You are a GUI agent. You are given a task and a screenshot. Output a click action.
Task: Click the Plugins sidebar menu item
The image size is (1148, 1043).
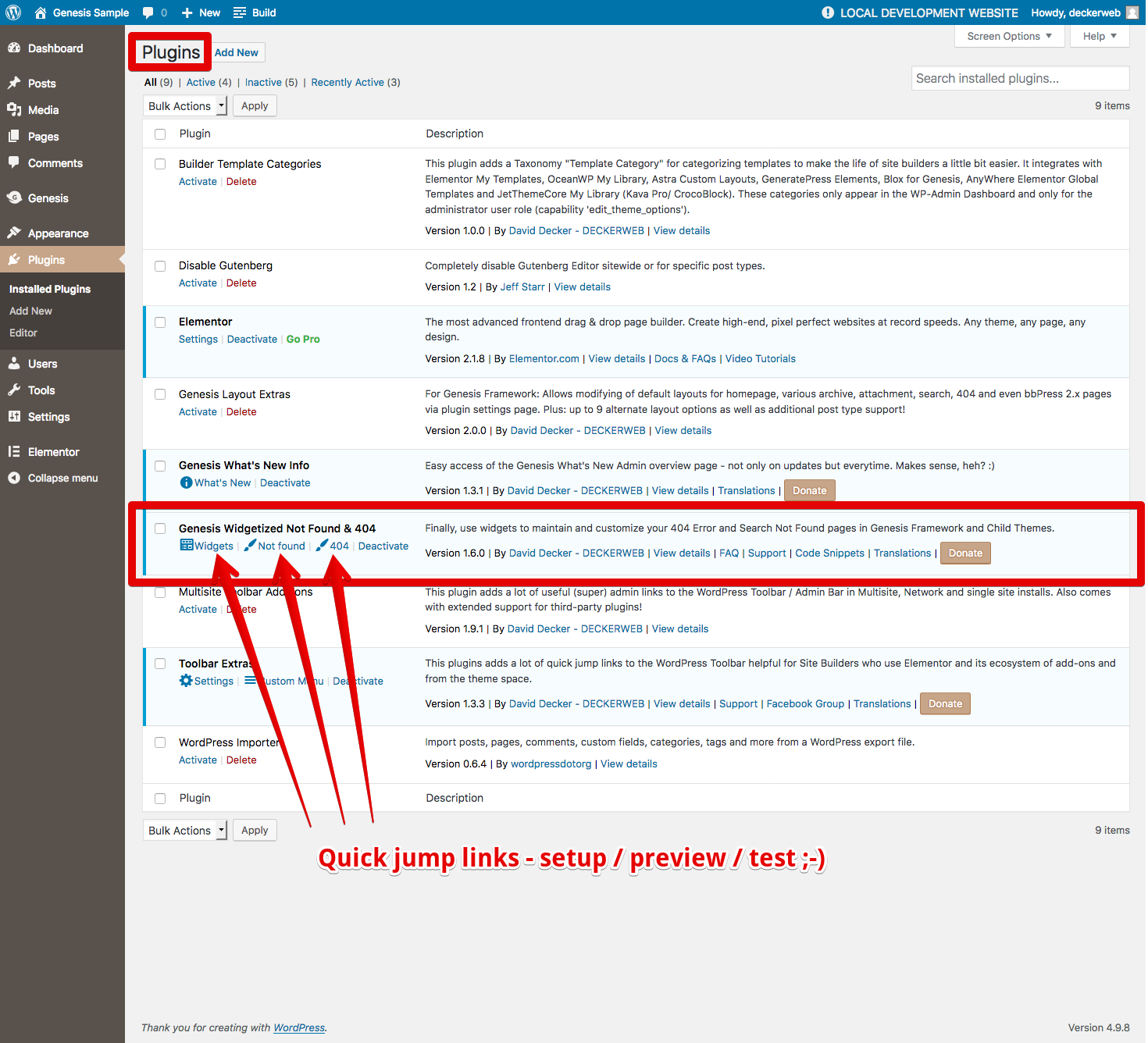pyautogui.click(x=62, y=260)
